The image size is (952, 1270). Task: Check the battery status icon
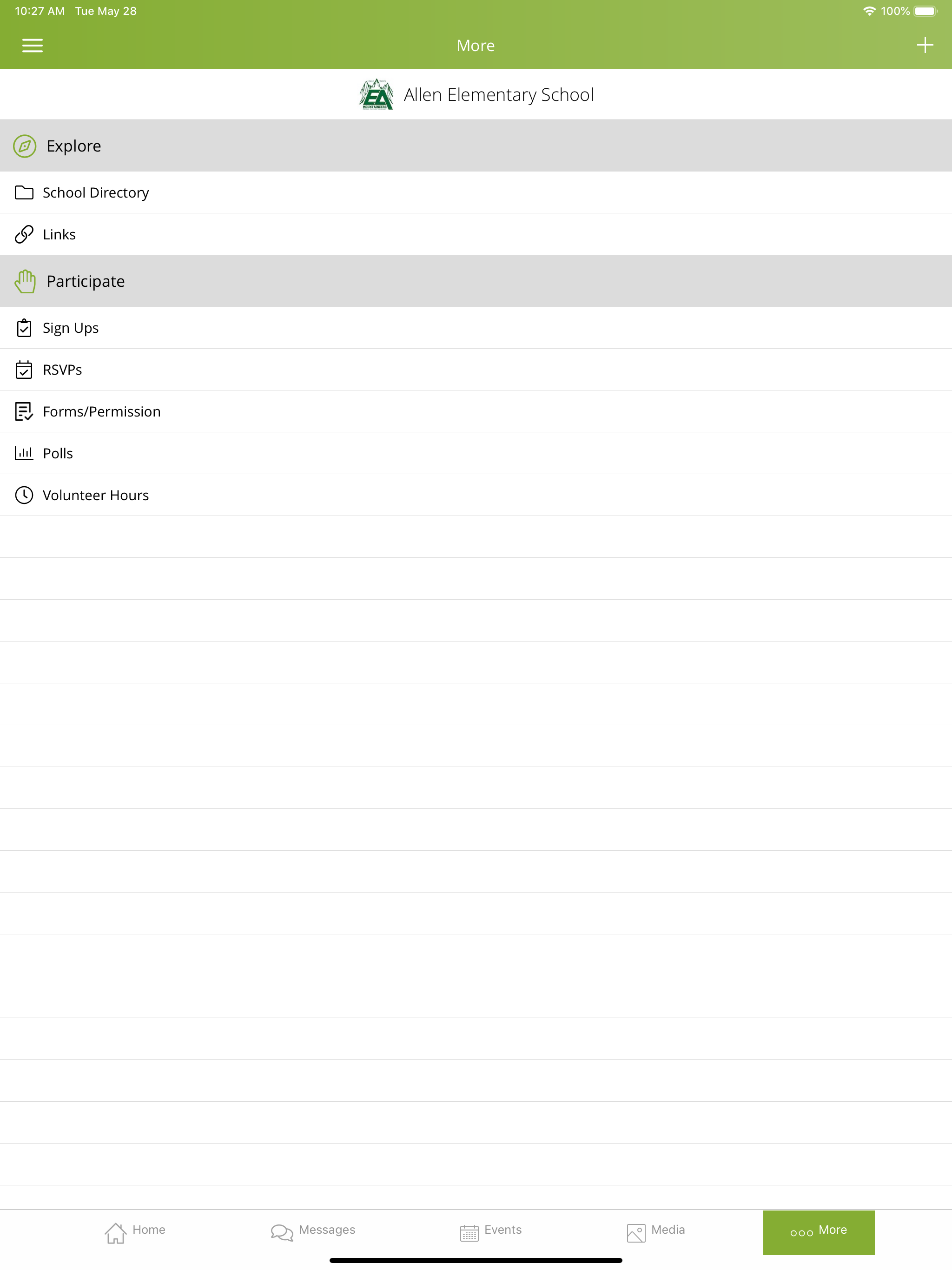point(926,11)
